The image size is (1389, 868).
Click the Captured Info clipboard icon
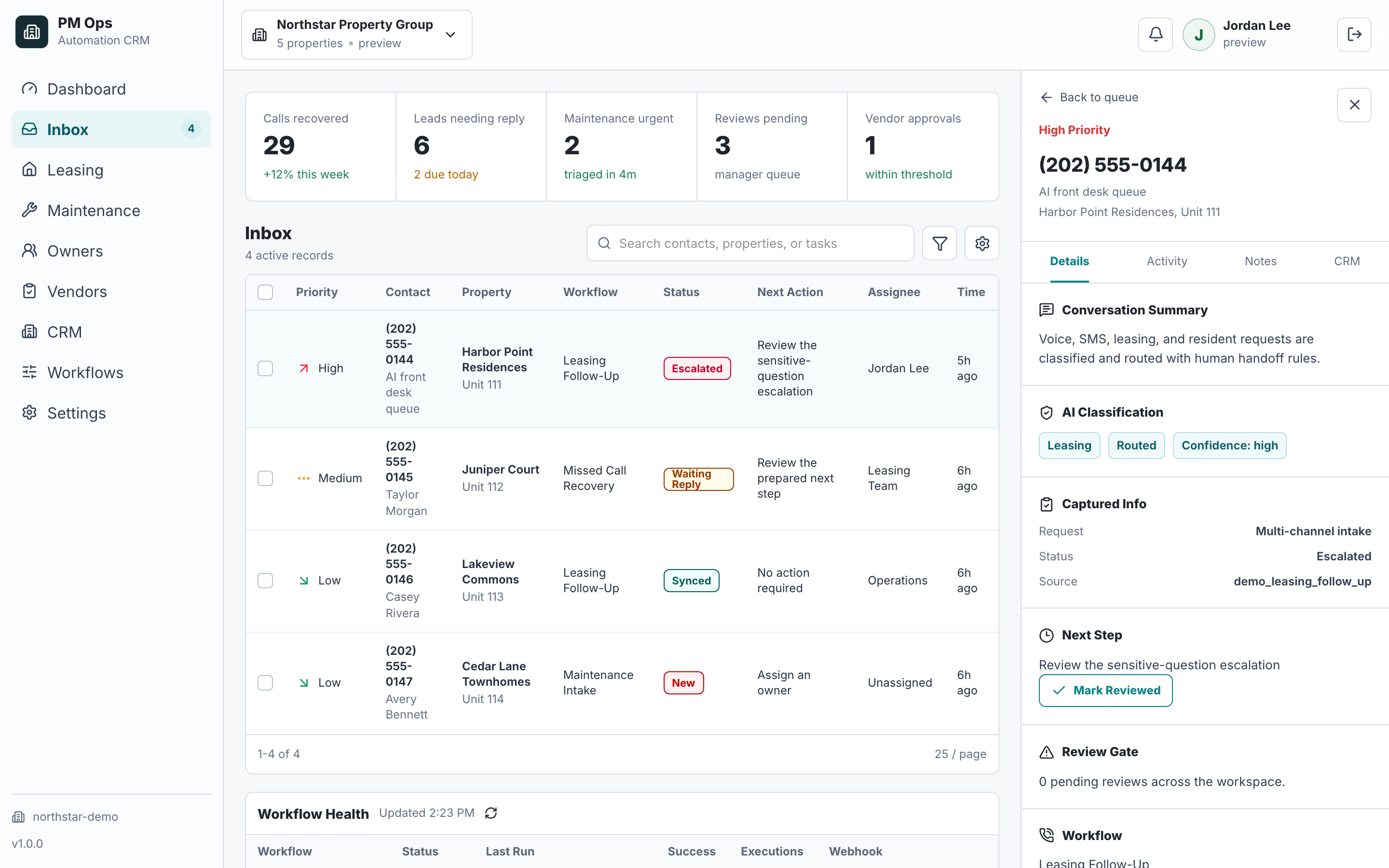click(1047, 504)
